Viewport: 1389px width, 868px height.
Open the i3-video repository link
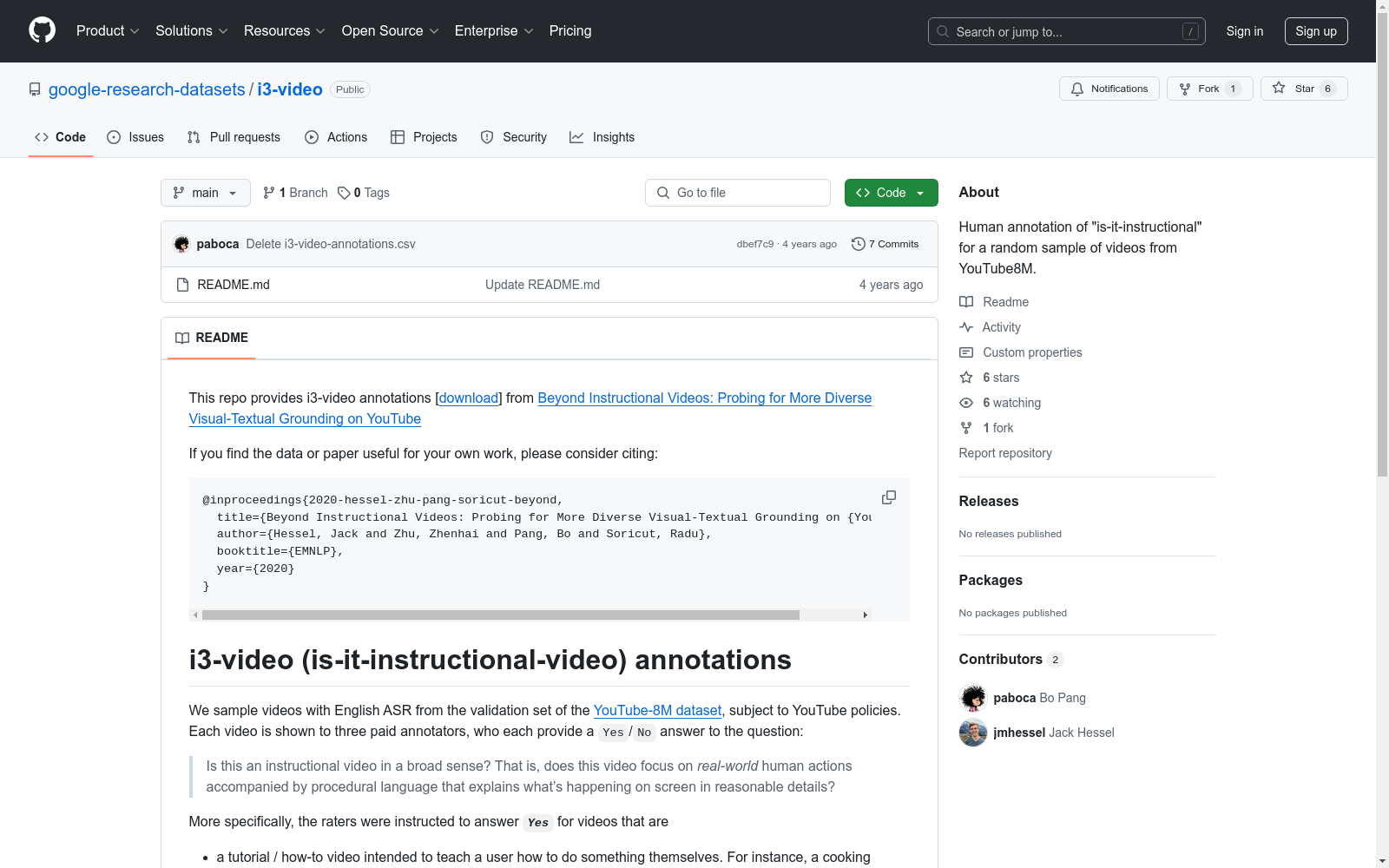(290, 89)
